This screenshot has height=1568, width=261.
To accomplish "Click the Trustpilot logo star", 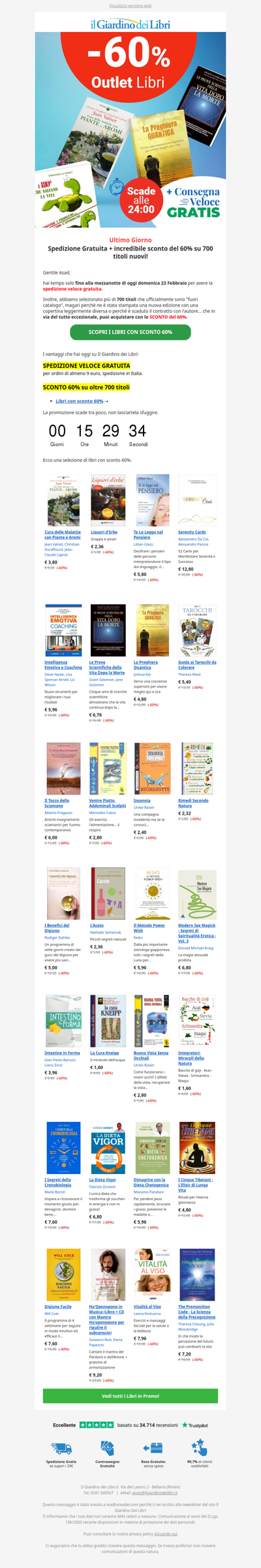I will point(185,1425).
